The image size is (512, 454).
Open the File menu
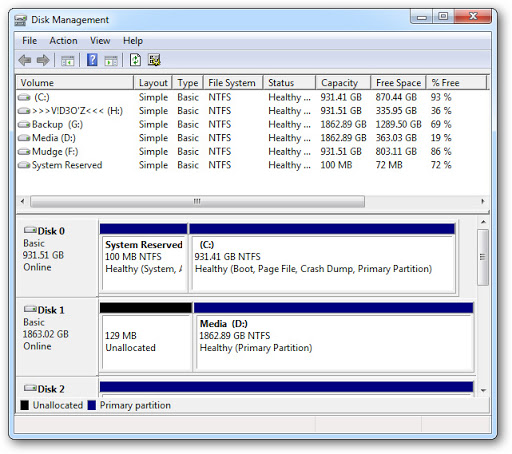29,41
